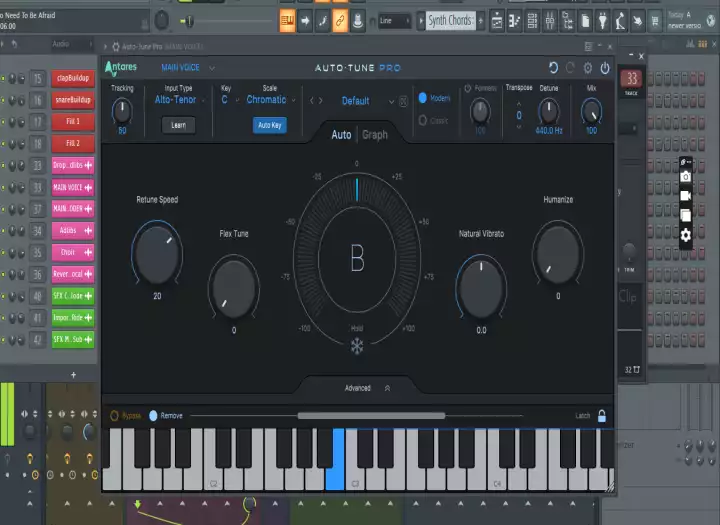Click the preset icon beside Default
Screen dimensions: 720x525
coord(403,102)
